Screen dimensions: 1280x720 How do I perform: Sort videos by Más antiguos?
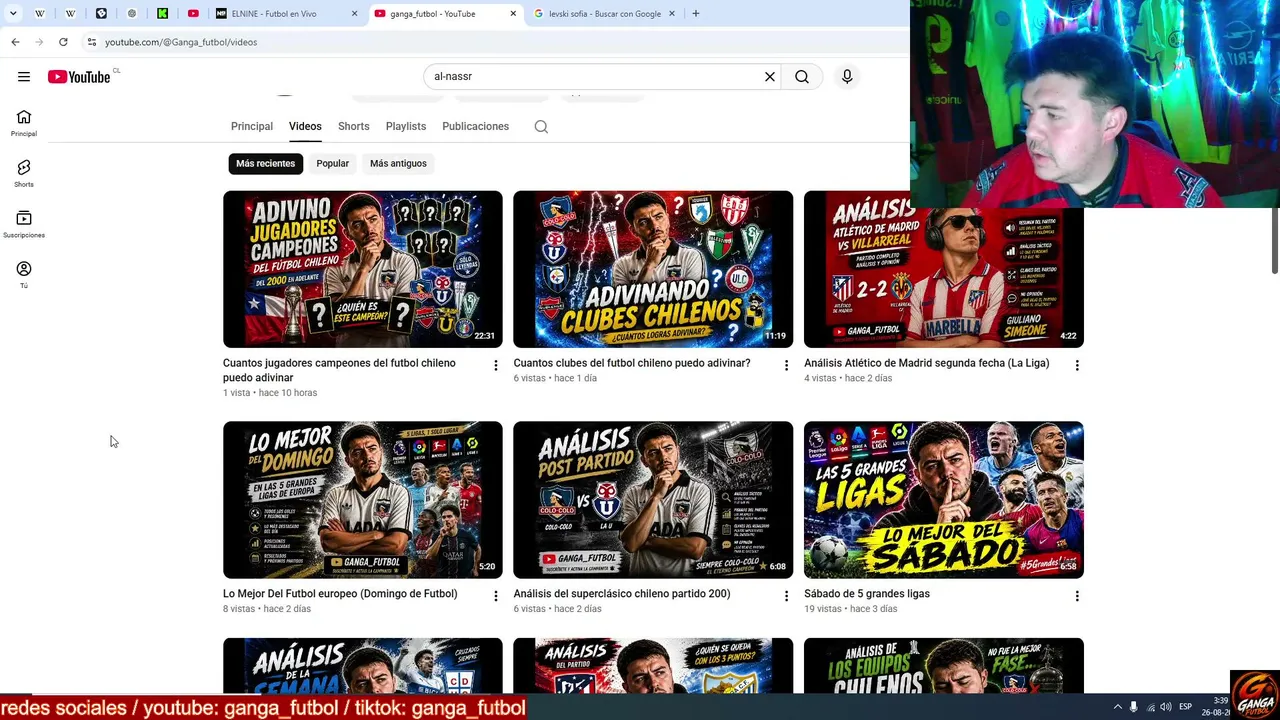pyautogui.click(x=398, y=164)
